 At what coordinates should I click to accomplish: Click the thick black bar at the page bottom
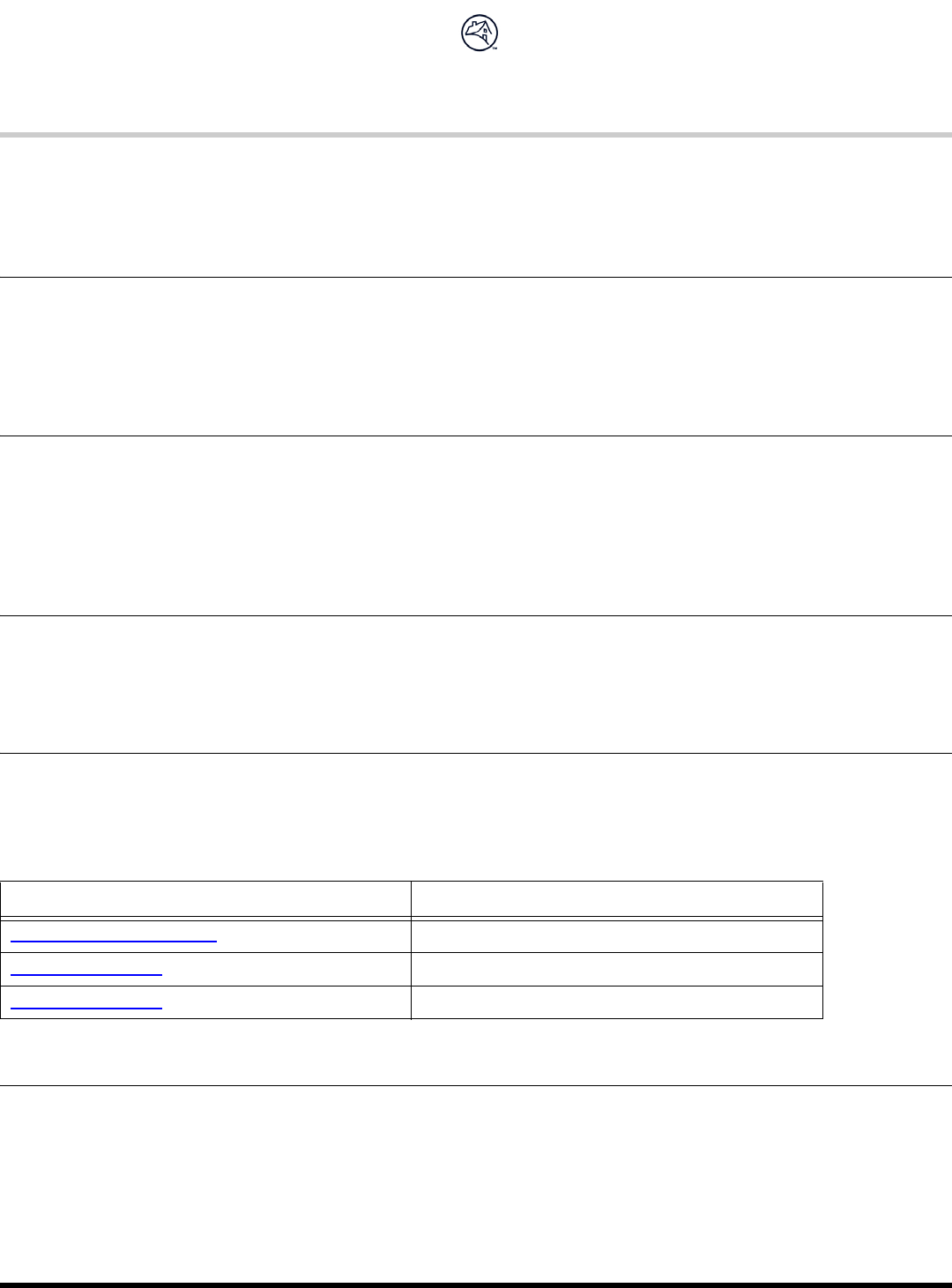click(x=476, y=1284)
